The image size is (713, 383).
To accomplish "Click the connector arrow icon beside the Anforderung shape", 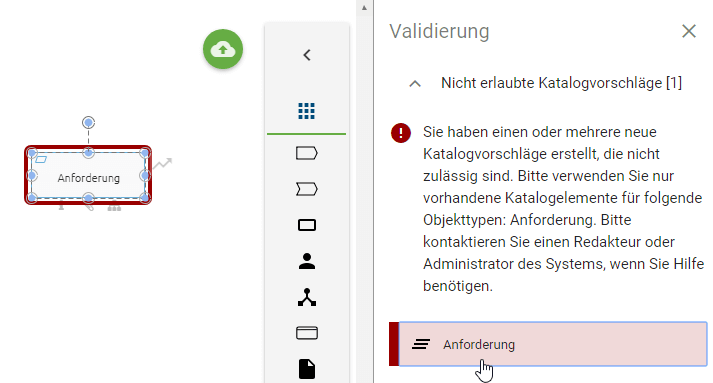I will click(162, 163).
